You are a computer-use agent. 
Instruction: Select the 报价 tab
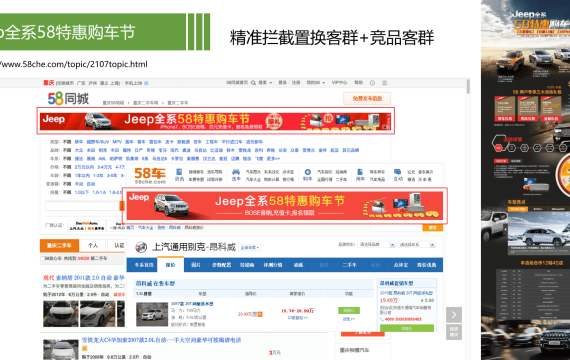170,265
